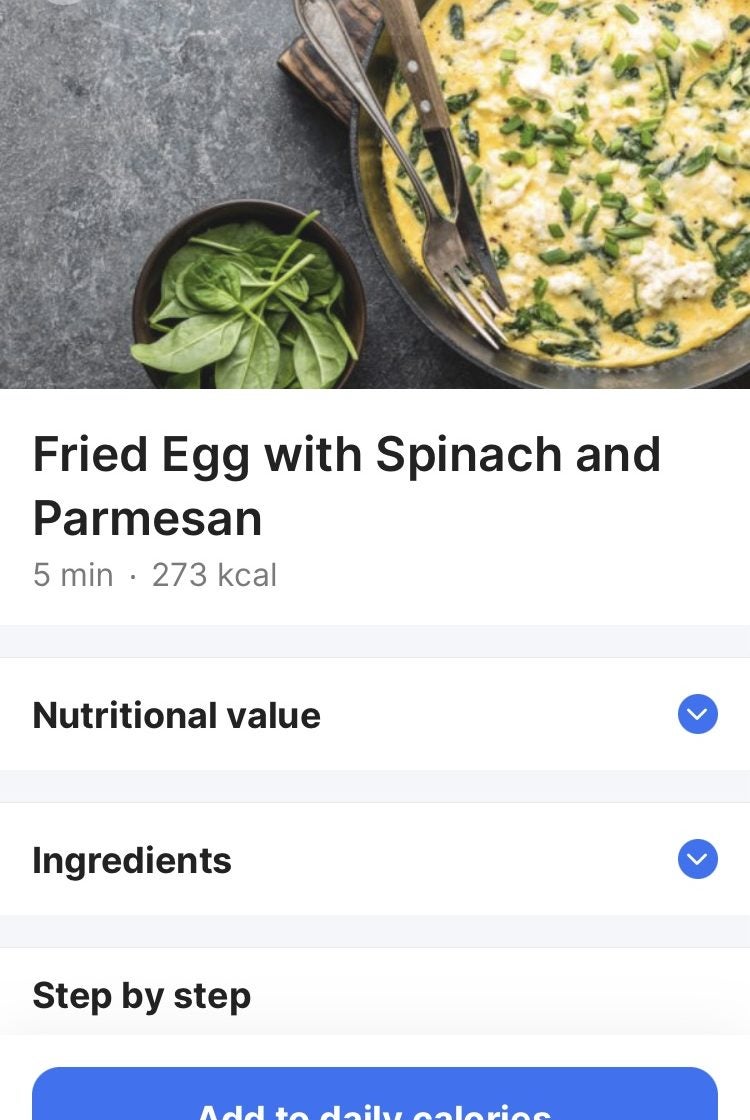The image size is (750, 1120).
Task: Tap the Step by step heading
Action: click(x=141, y=995)
